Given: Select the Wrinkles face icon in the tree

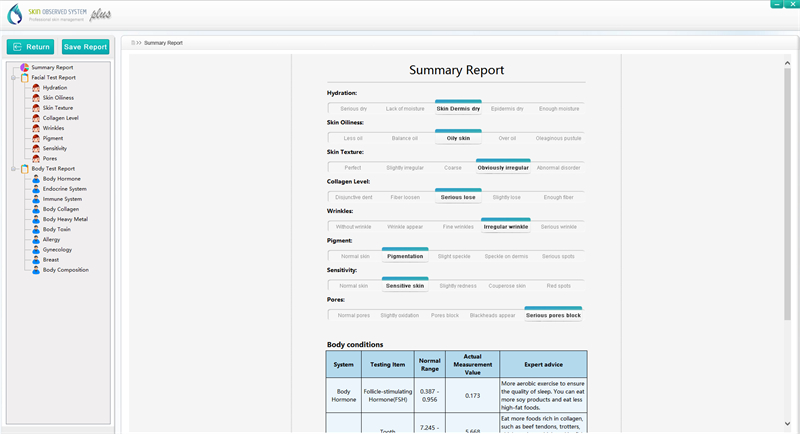Looking at the screenshot, I should click(36, 128).
